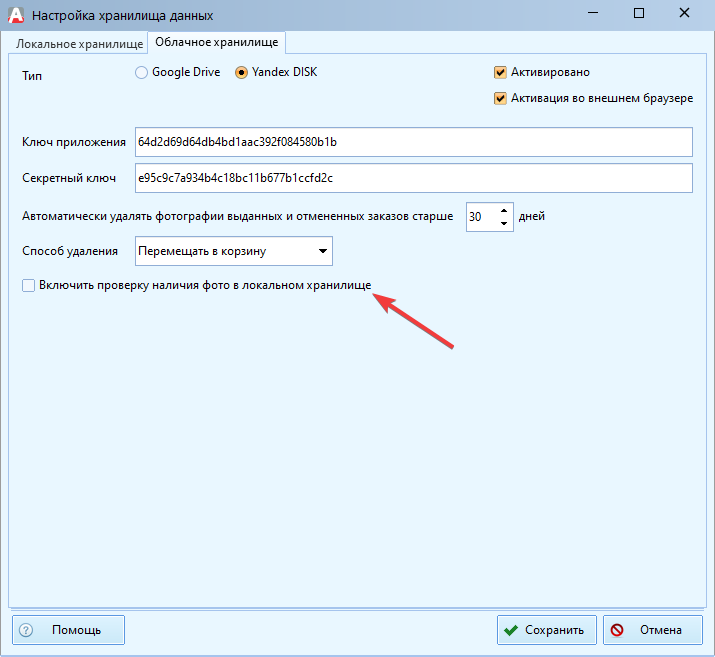Click the green checkmark on Сохранить
The image size is (715, 657).
click(512, 630)
